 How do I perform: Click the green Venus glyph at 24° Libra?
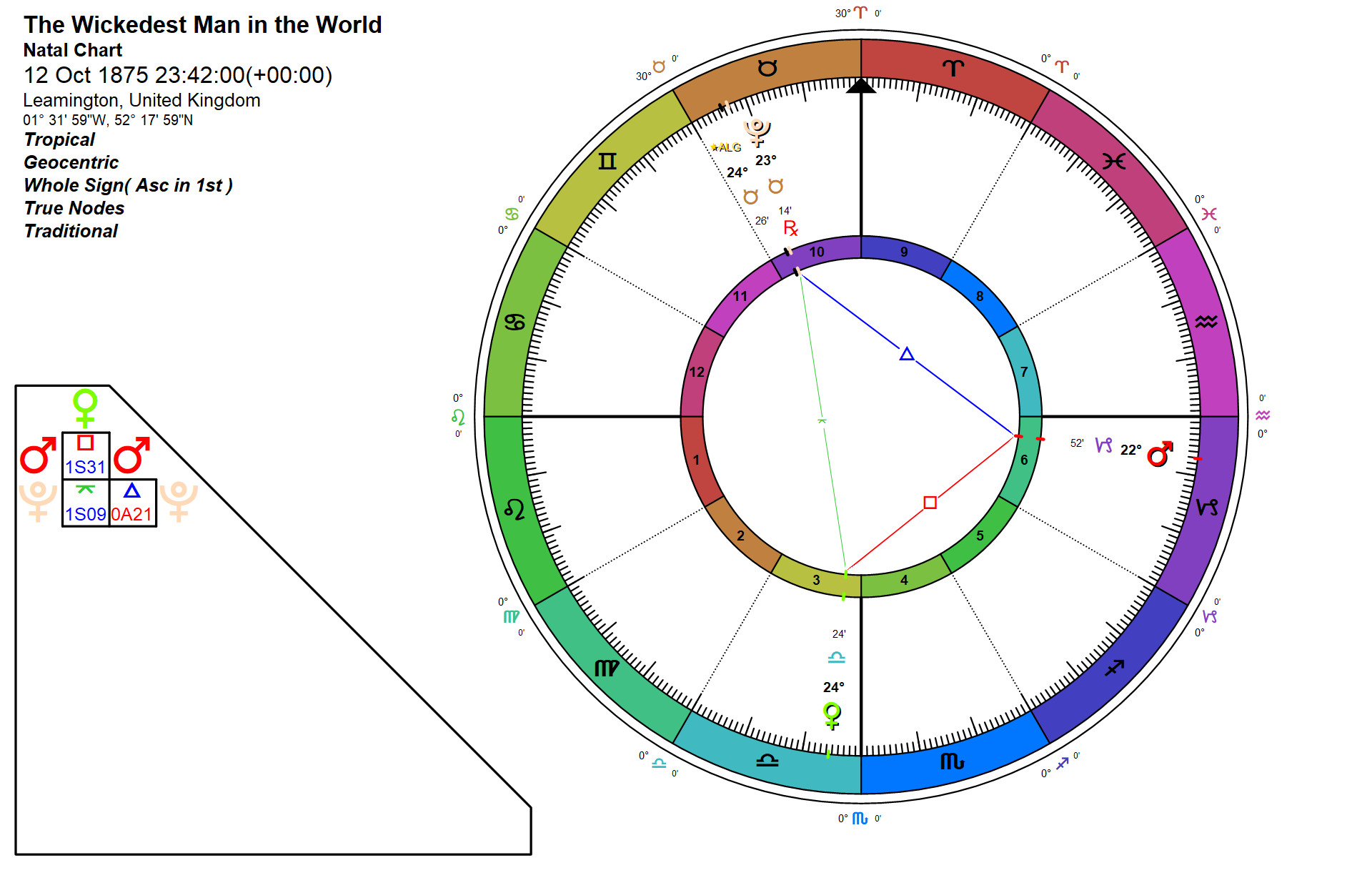pos(832,716)
